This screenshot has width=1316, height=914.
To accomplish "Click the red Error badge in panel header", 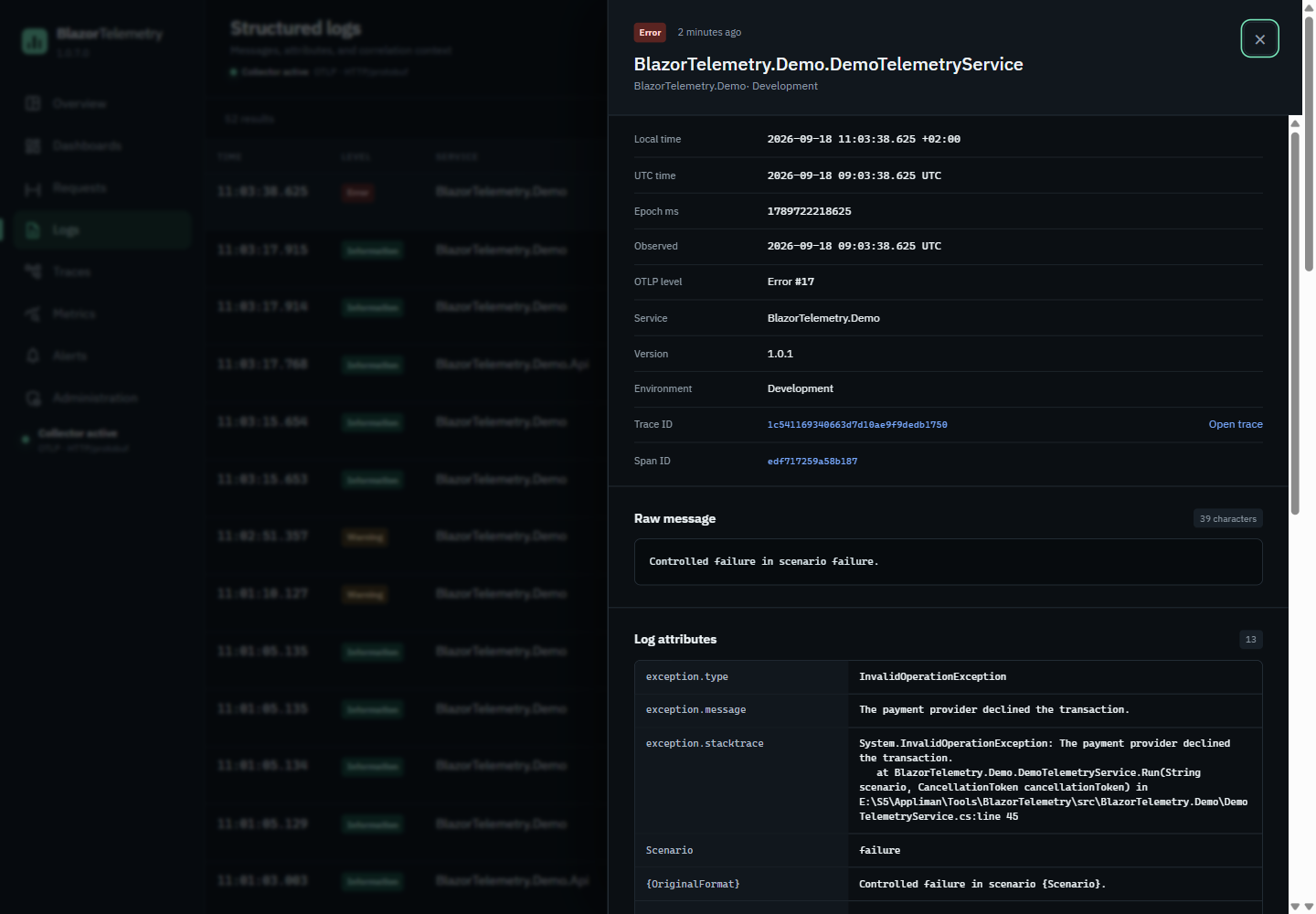I will click(650, 33).
